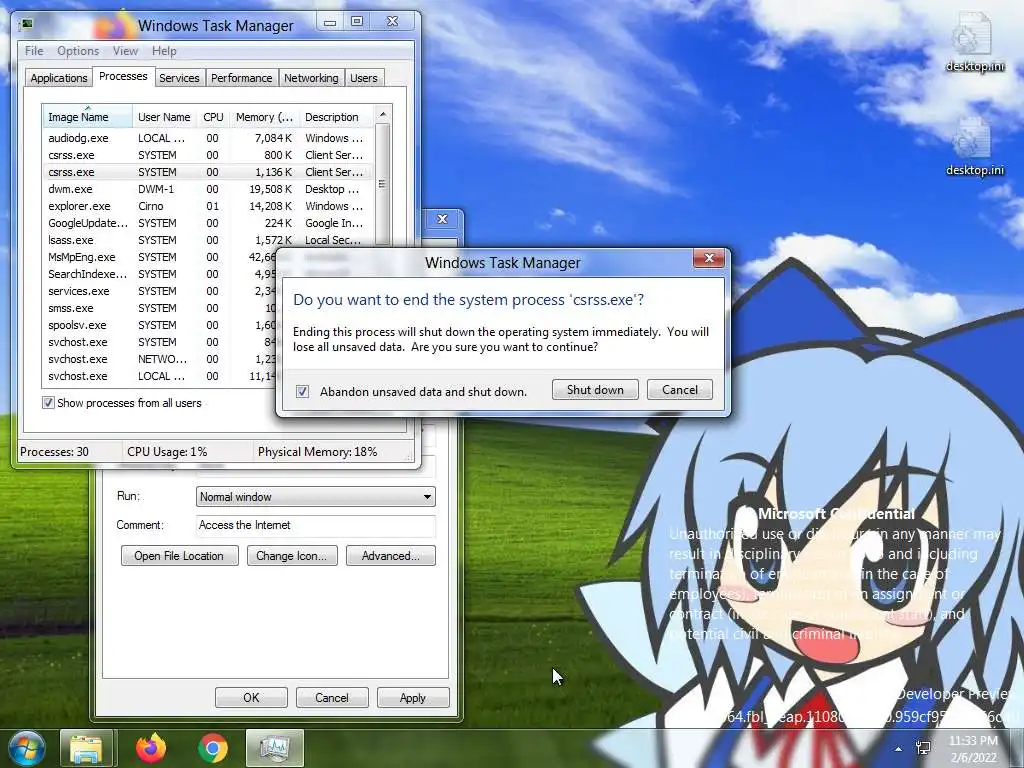This screenshot has width=1024, height=768.
Task: Open the File menu in Task Manager
Action: (x=34, y=51)
